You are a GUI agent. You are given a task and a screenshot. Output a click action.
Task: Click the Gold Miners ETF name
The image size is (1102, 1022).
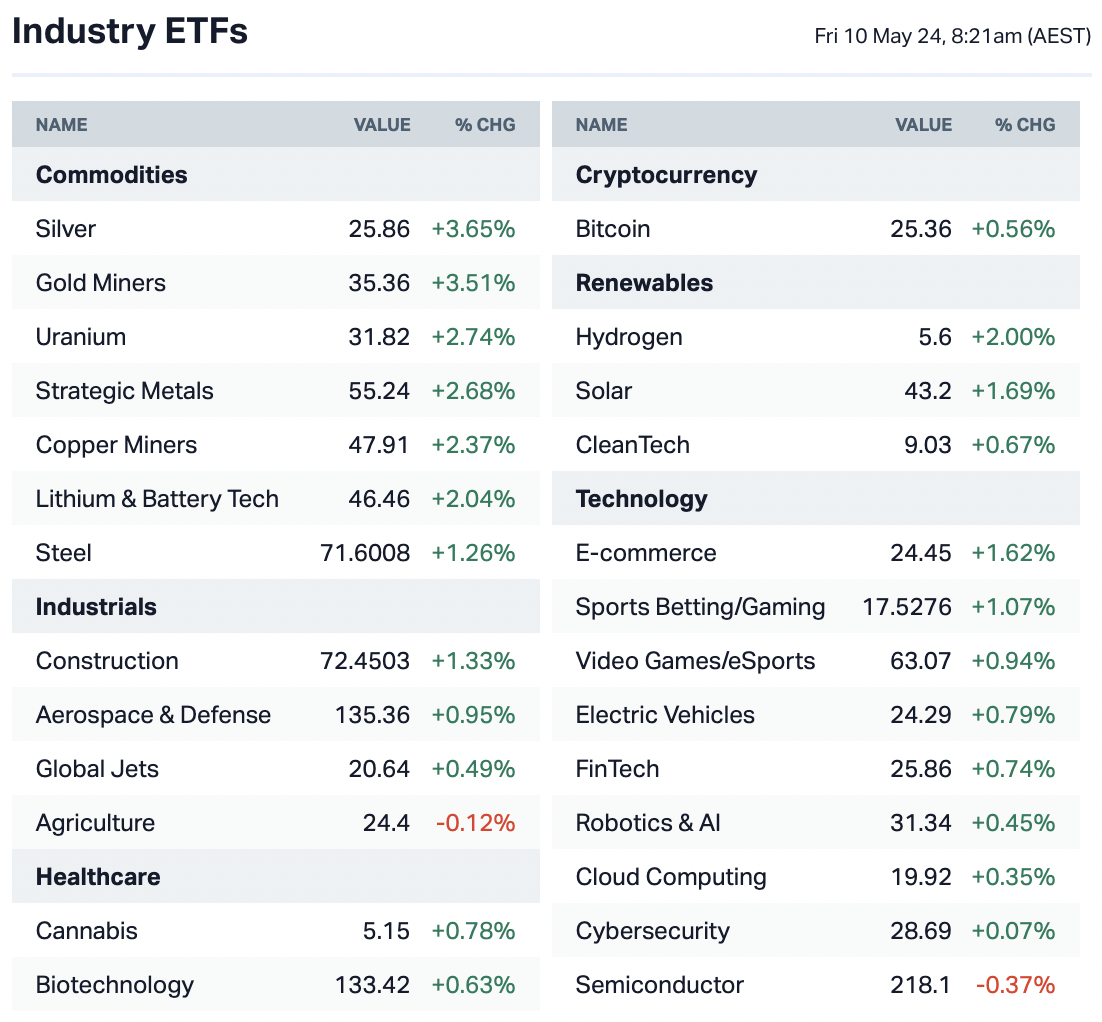(101, 283)
